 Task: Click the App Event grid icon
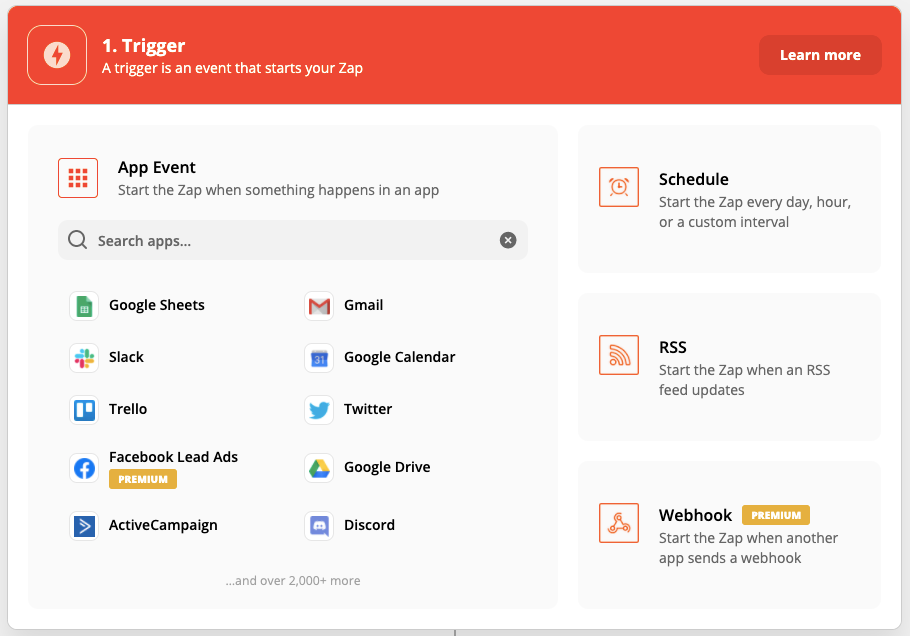[78, 178]
